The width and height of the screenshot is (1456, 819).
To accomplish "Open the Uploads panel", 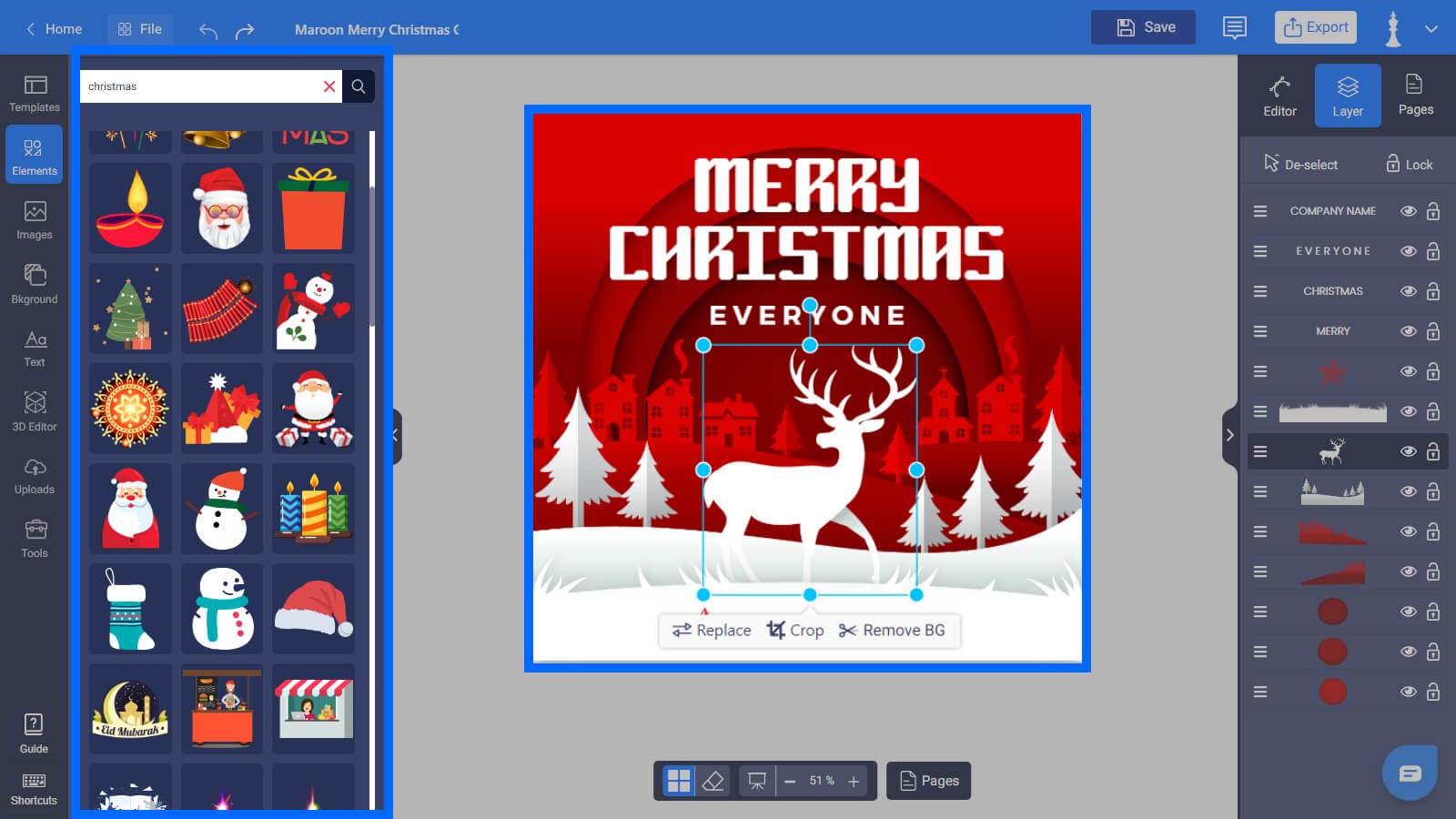I will tap(34, 476).
